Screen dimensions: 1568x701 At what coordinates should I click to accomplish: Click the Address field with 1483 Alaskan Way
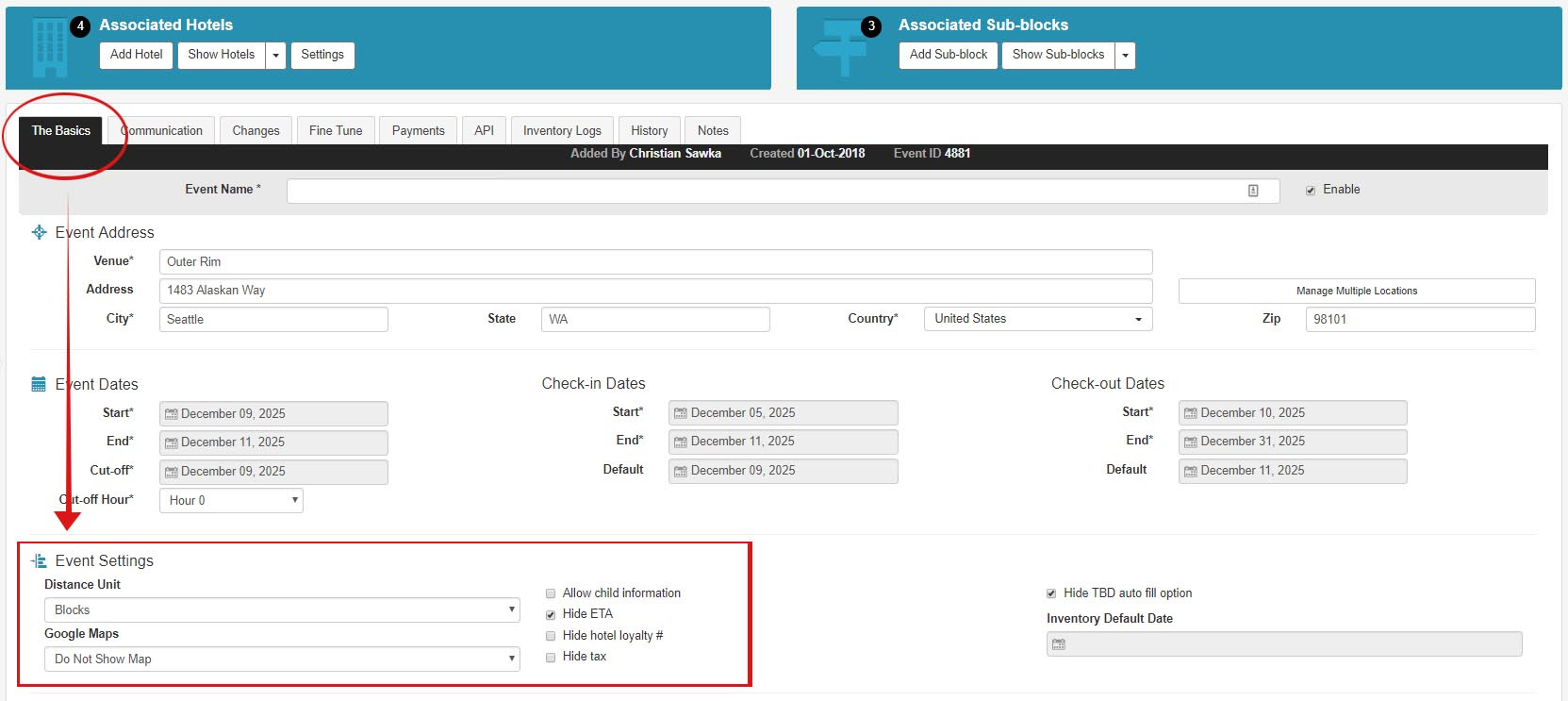click(656, 291)
